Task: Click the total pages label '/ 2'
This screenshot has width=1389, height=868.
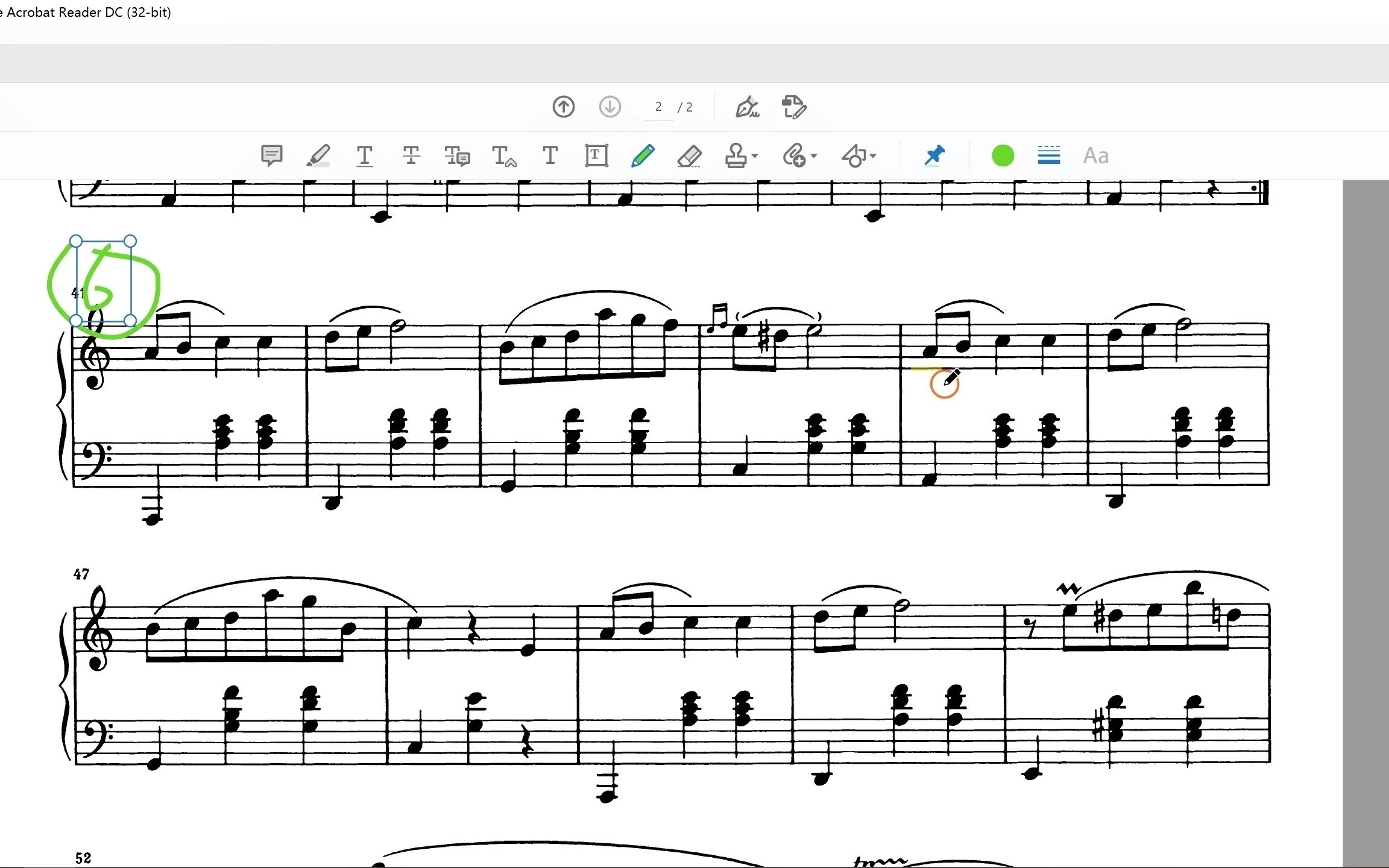Action: click(x=685, y=107)
